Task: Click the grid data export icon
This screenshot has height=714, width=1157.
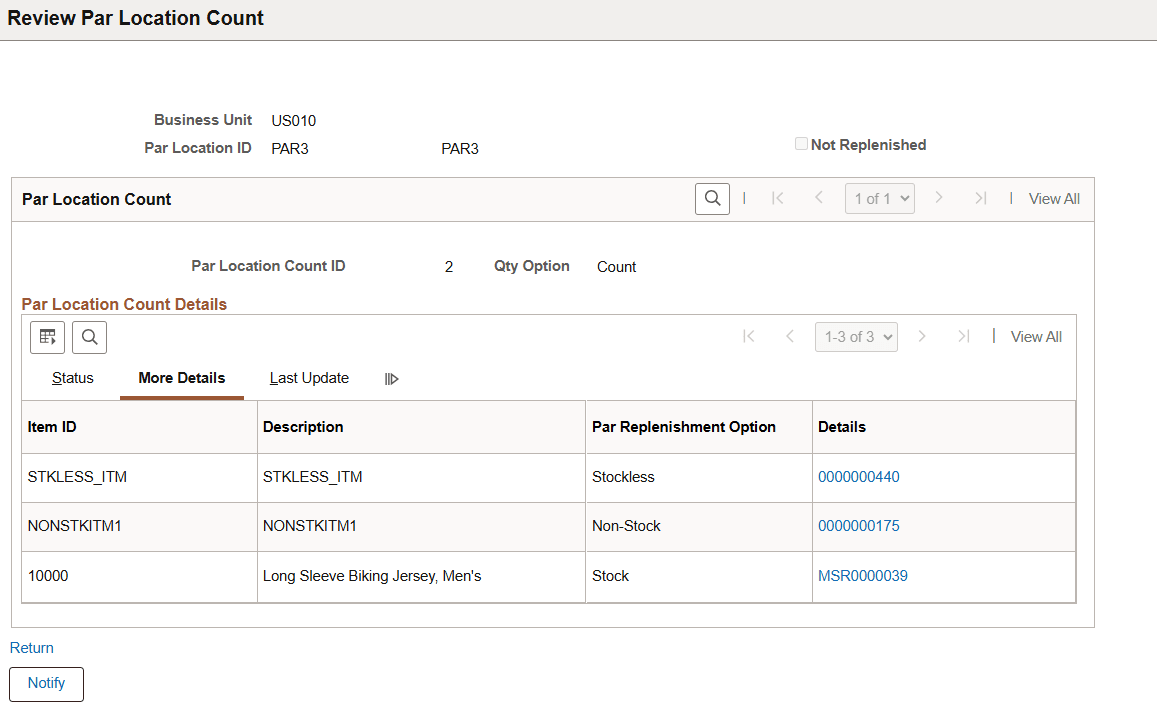Action: click(47, 337)
